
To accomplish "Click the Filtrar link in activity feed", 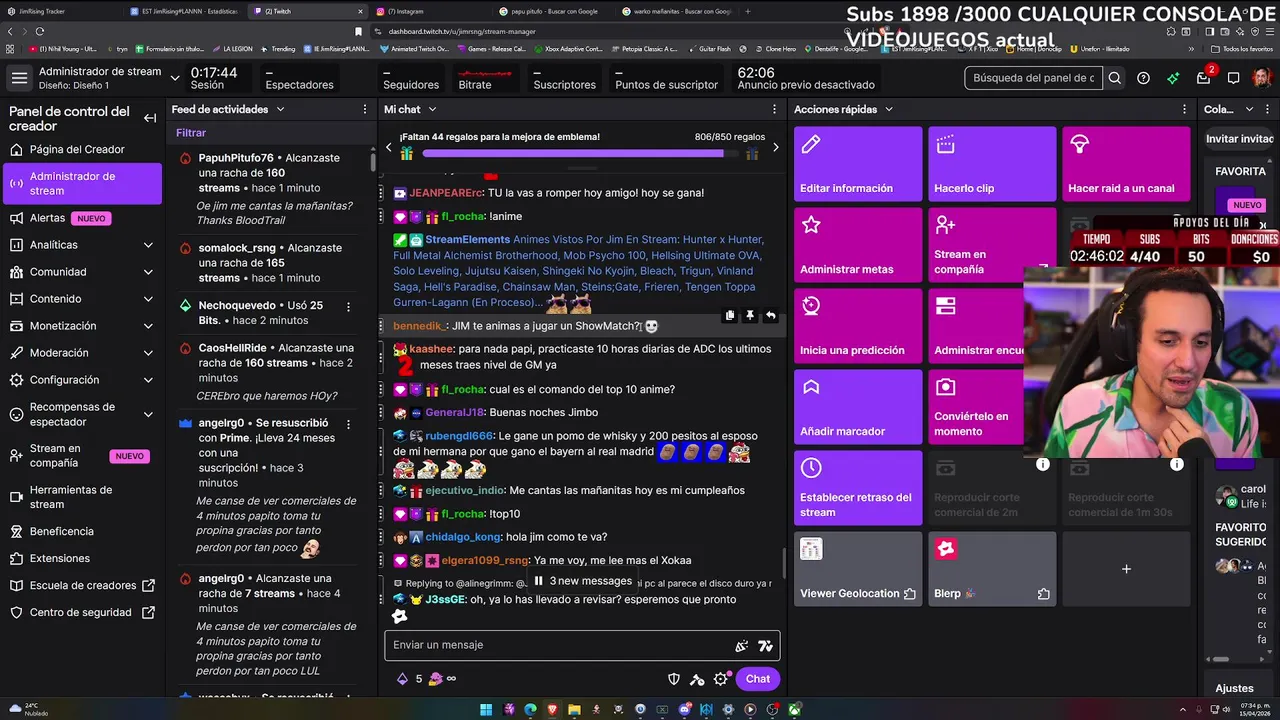I will click(191, 133).
